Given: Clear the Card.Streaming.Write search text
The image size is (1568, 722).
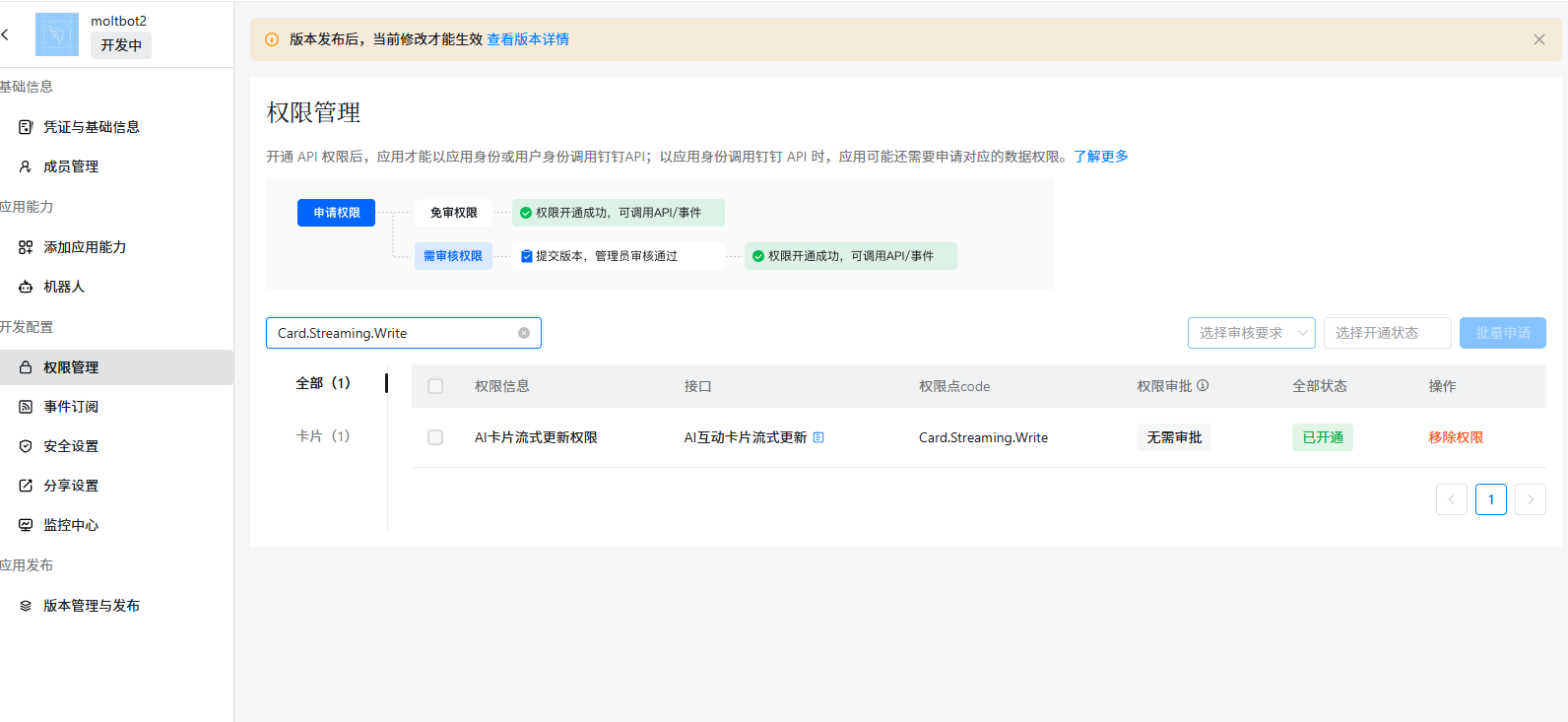Looking at the screenshot, I should click(x=524, y=333).
